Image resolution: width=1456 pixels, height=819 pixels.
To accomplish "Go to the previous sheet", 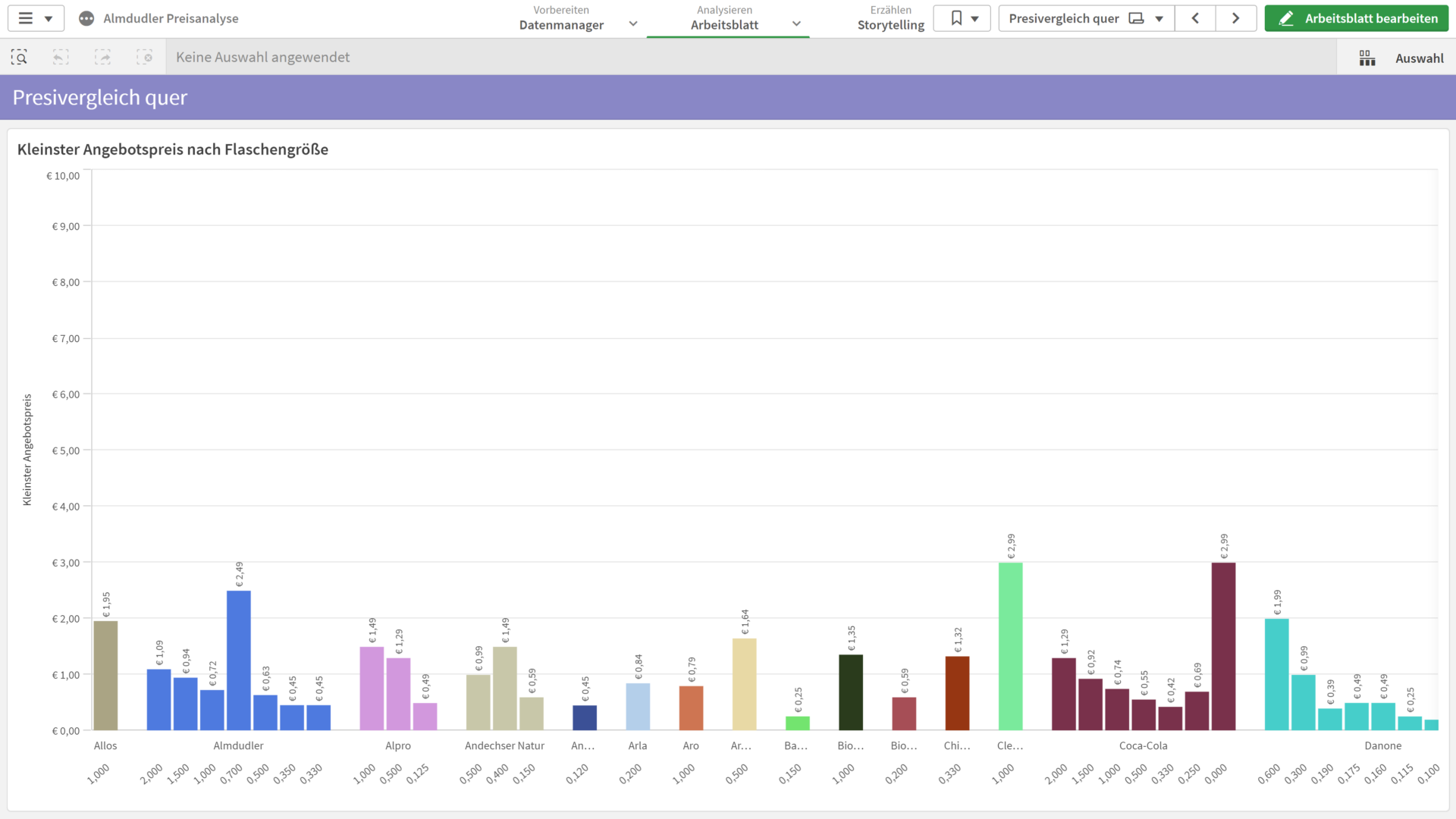I will 1195,18.
